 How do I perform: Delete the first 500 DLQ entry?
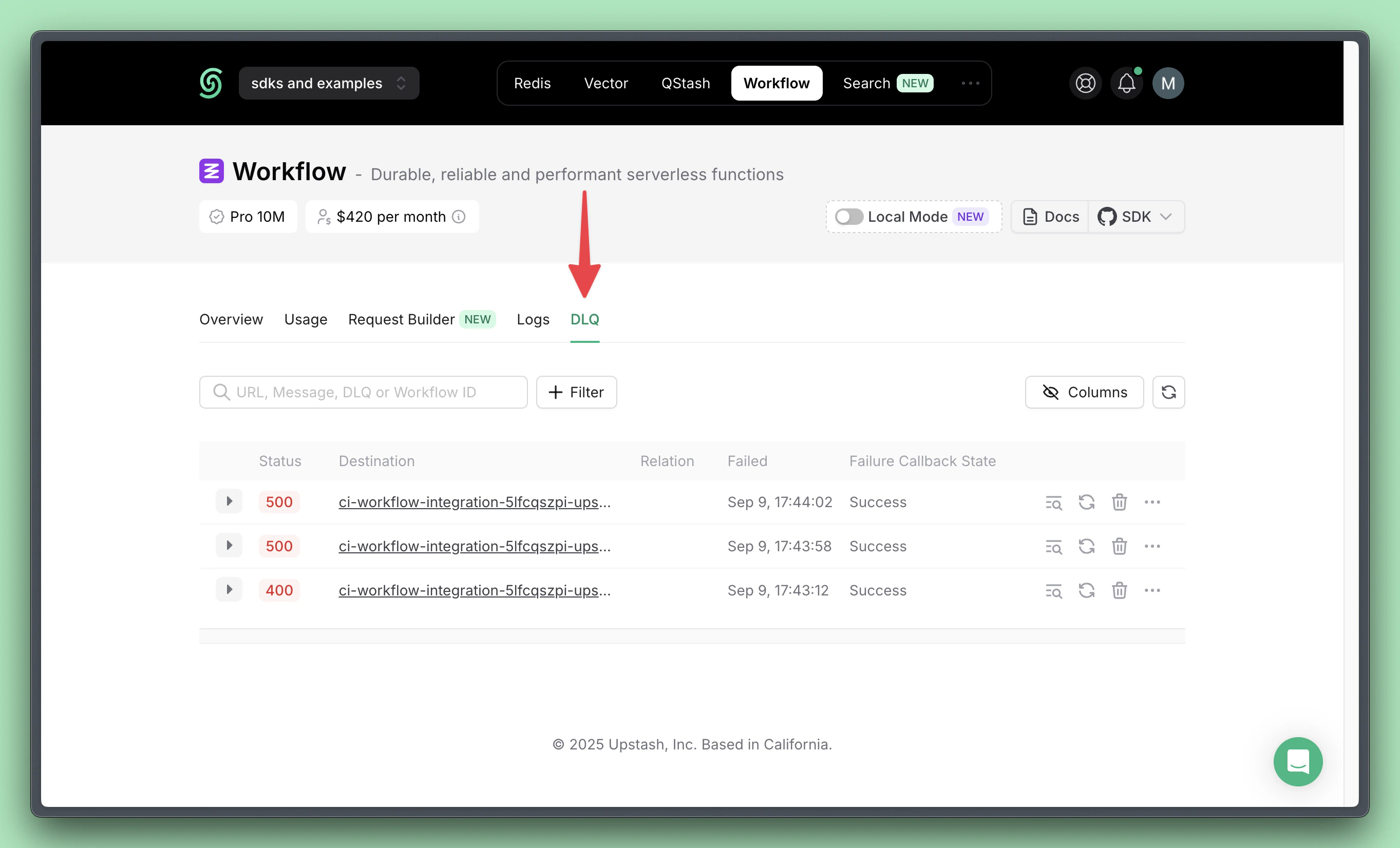(1119, 502)
